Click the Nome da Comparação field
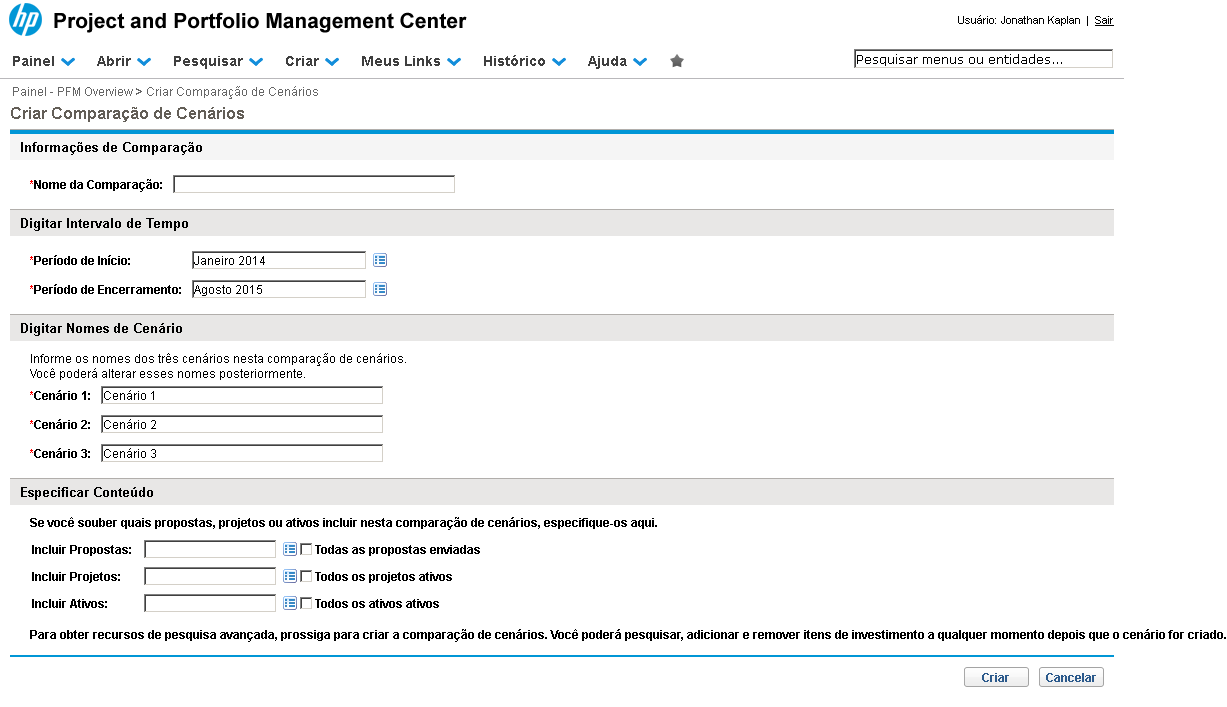Viewport: 1227px width, 707px height. click(314, 185)
